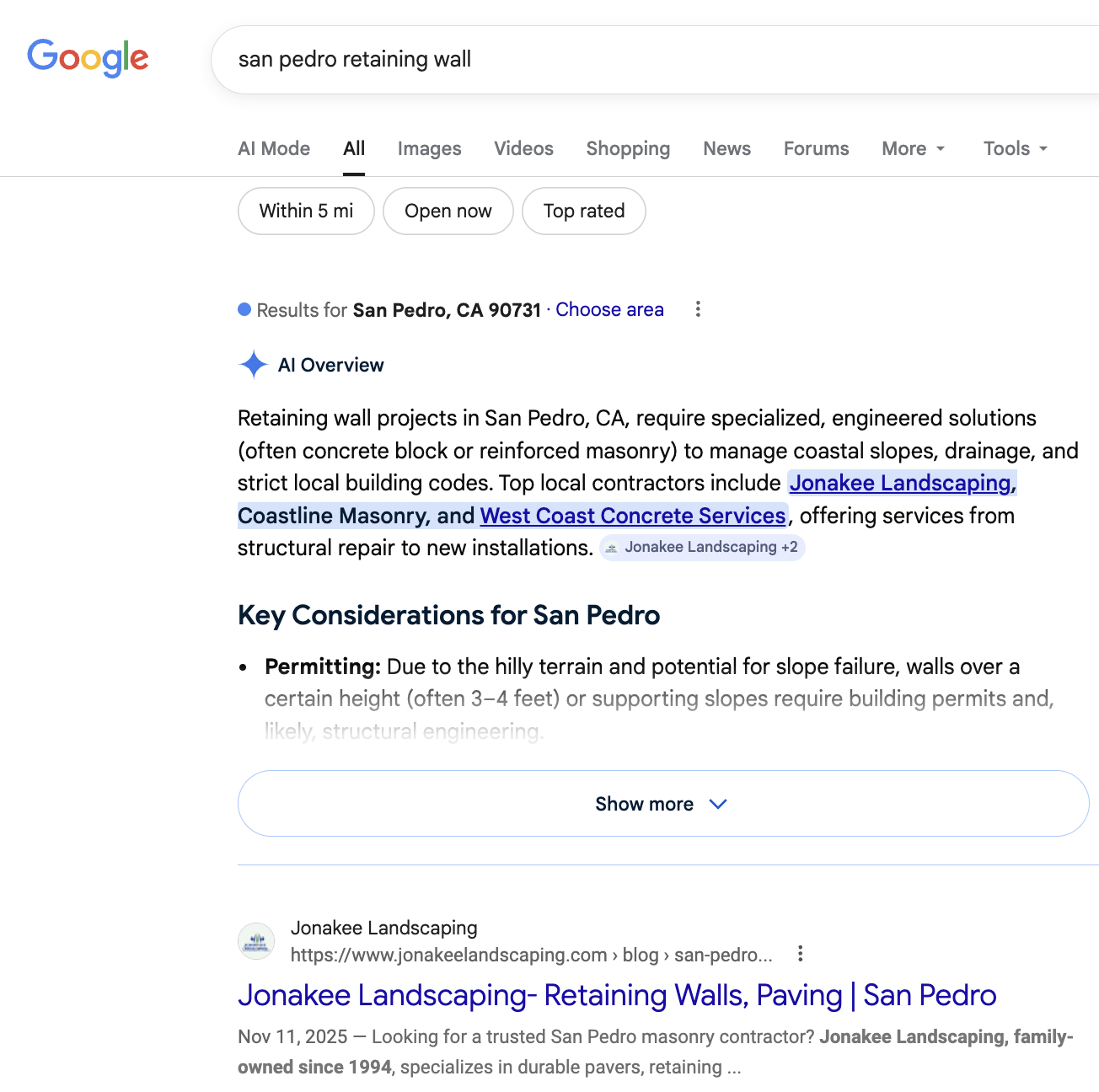Click the Choose area link

[x=609, y=309]
